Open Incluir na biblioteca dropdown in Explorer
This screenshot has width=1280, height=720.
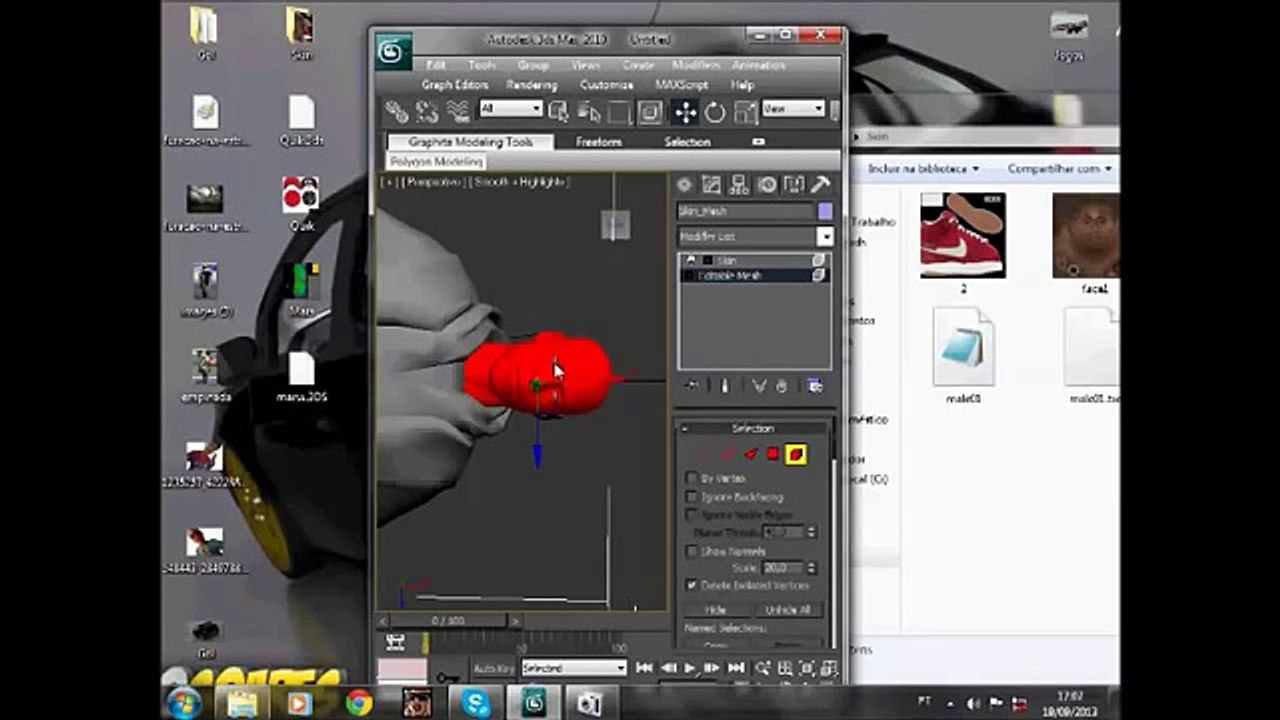point(923,169)
